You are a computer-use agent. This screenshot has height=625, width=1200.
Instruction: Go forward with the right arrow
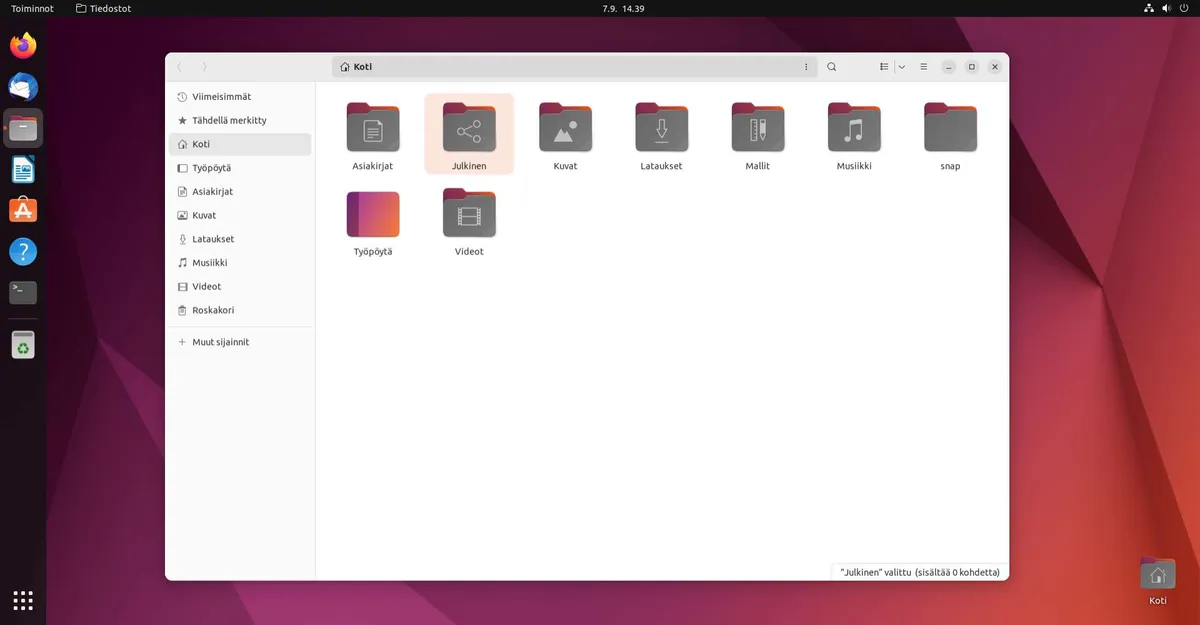[205, 67]
